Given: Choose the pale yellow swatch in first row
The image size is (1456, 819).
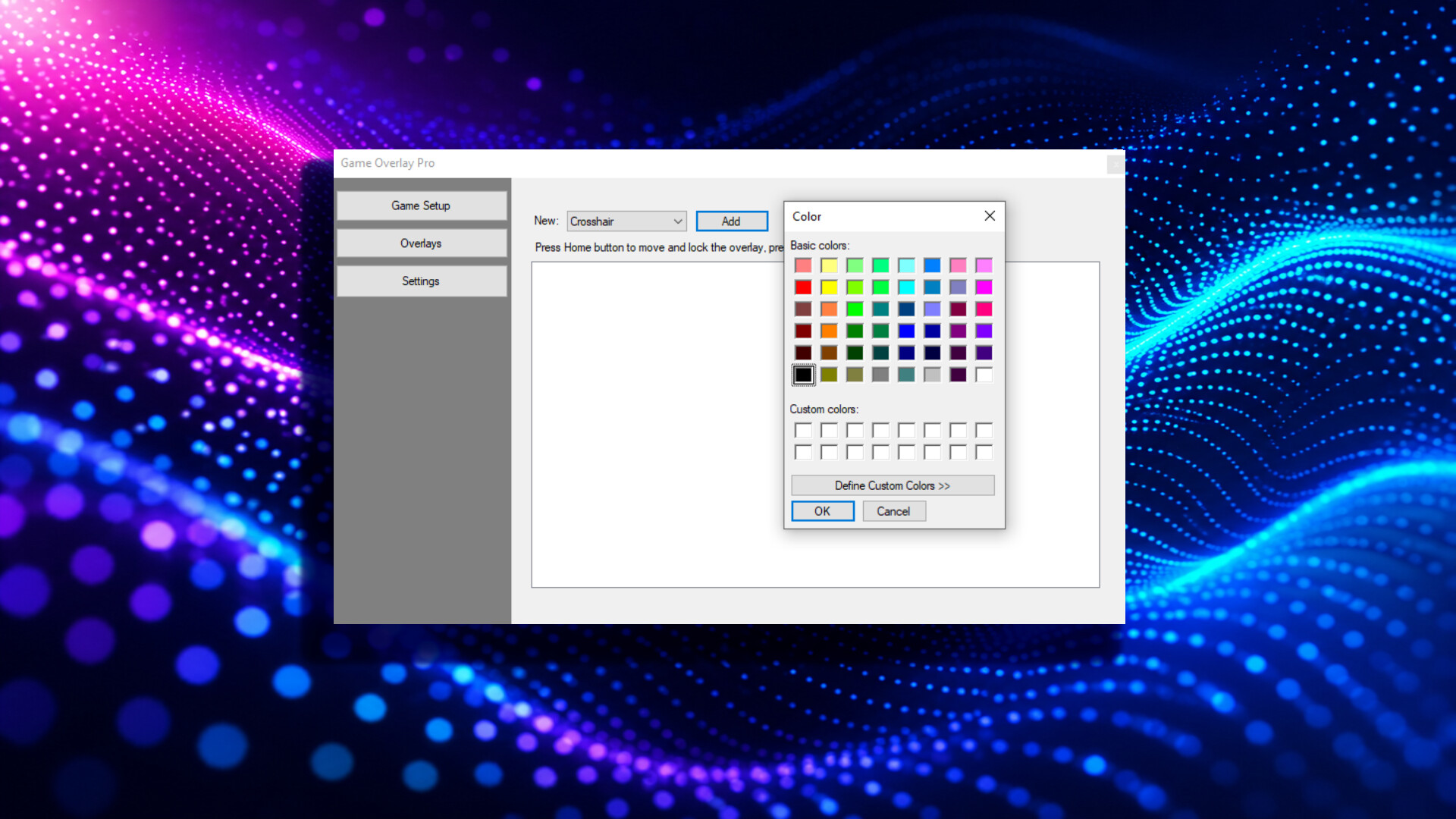Looking at the screenshot, I should [829, 265].
